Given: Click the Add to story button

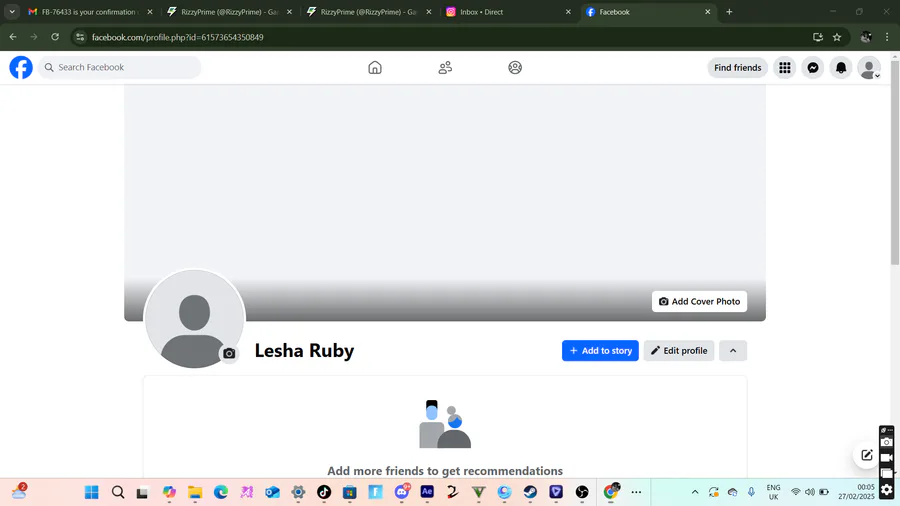Looking at the screenshot, I should (x=600, y=351).
